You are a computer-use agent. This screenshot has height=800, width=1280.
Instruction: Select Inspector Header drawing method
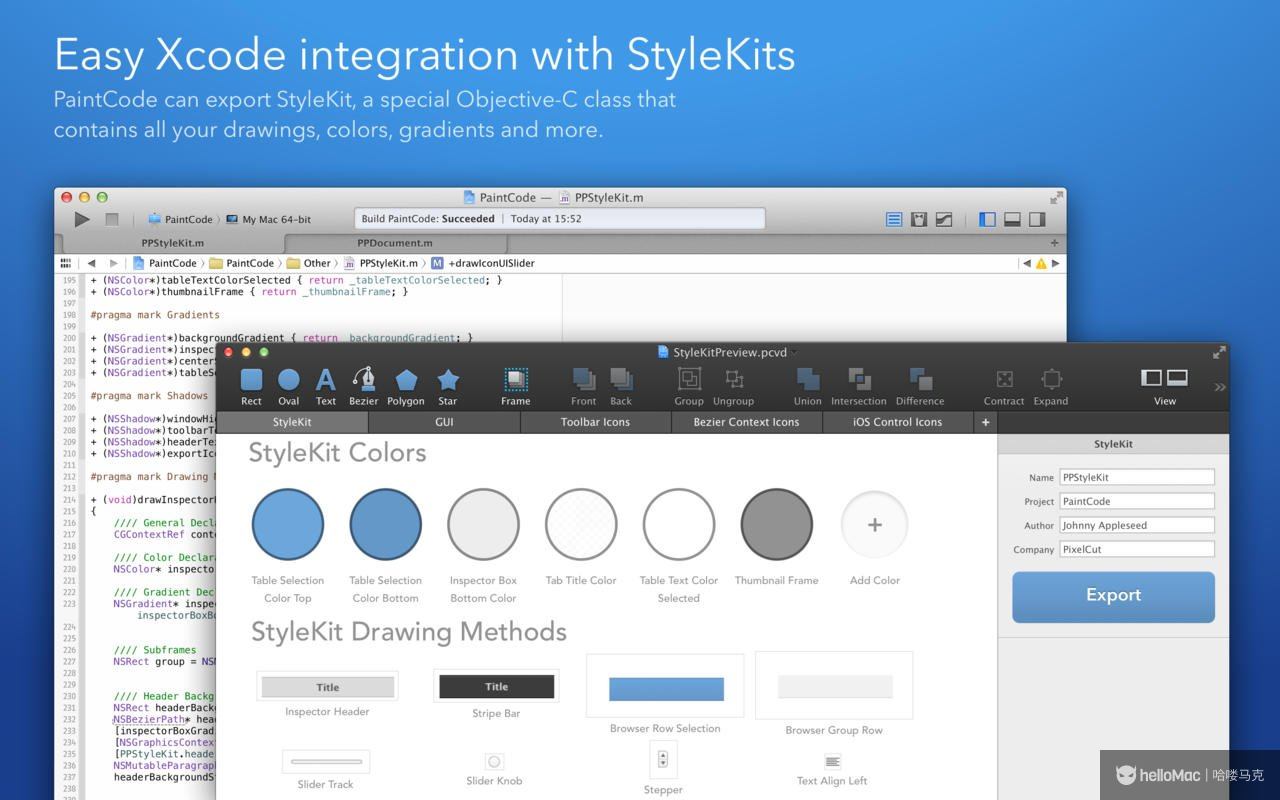[327, 687]
